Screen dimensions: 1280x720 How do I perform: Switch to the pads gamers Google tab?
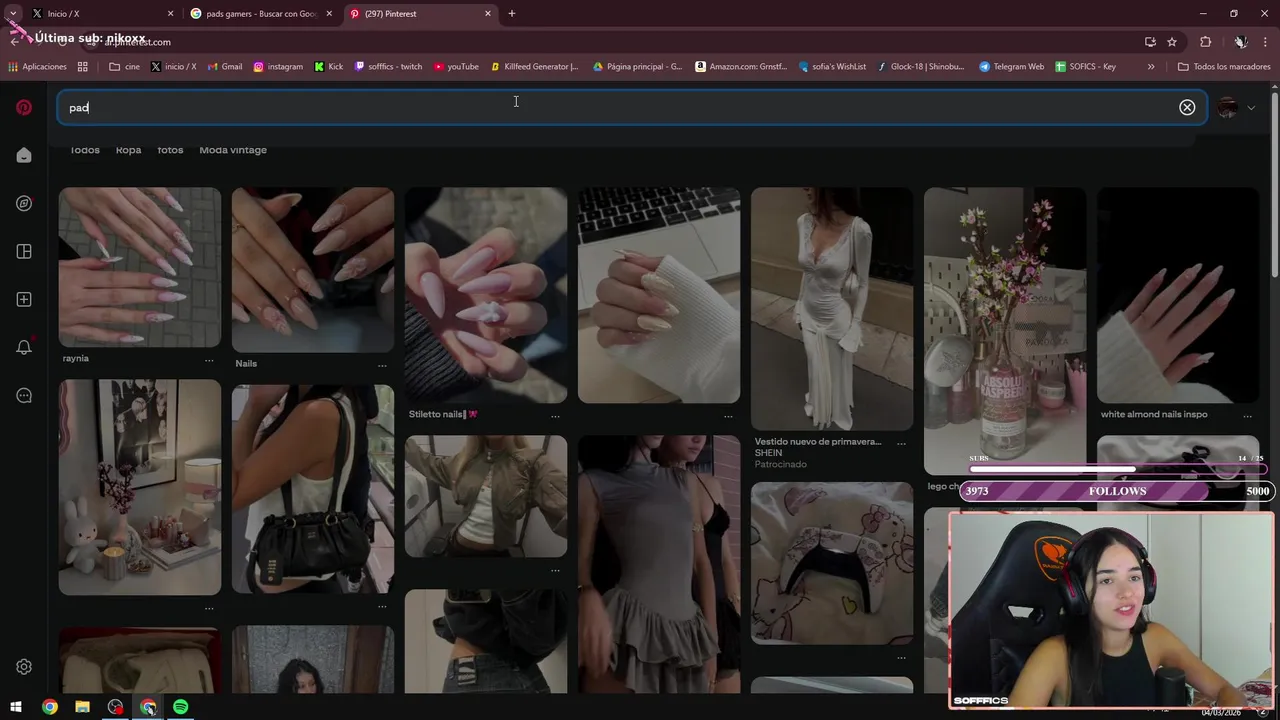[260, 14]
